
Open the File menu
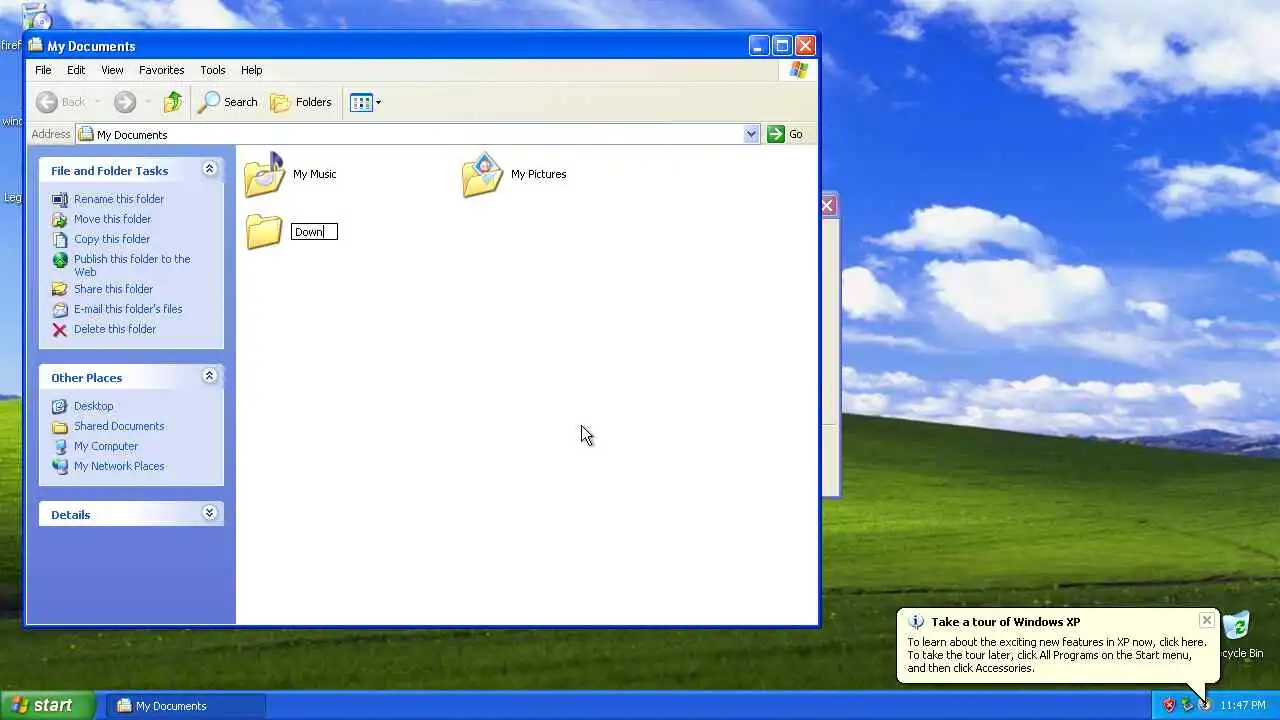[x=43, y=70]
